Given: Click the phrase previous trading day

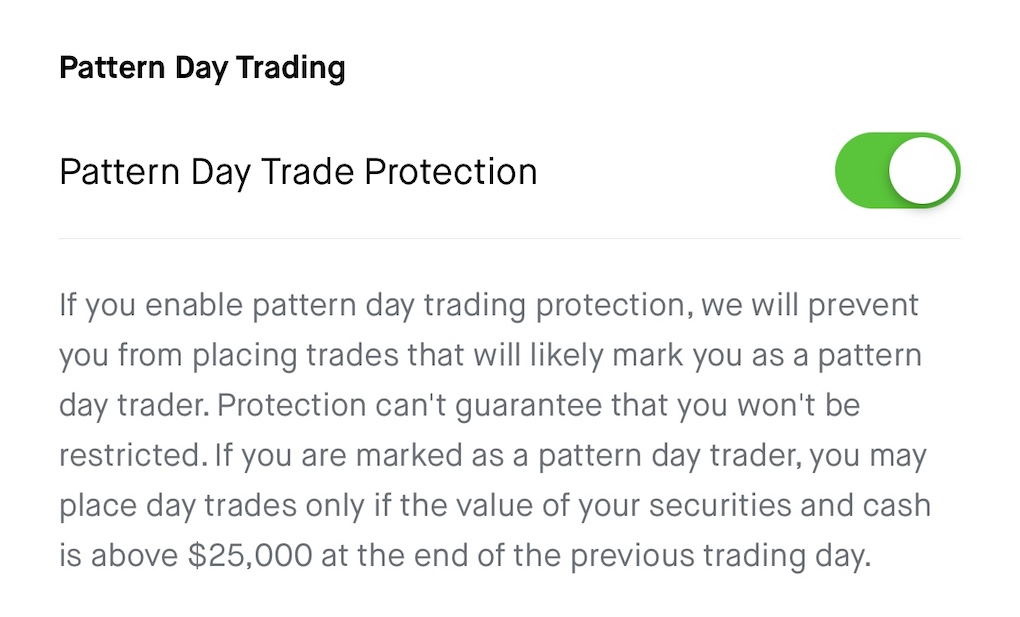Looking at the screenshot, I should (x=720, y=556).
